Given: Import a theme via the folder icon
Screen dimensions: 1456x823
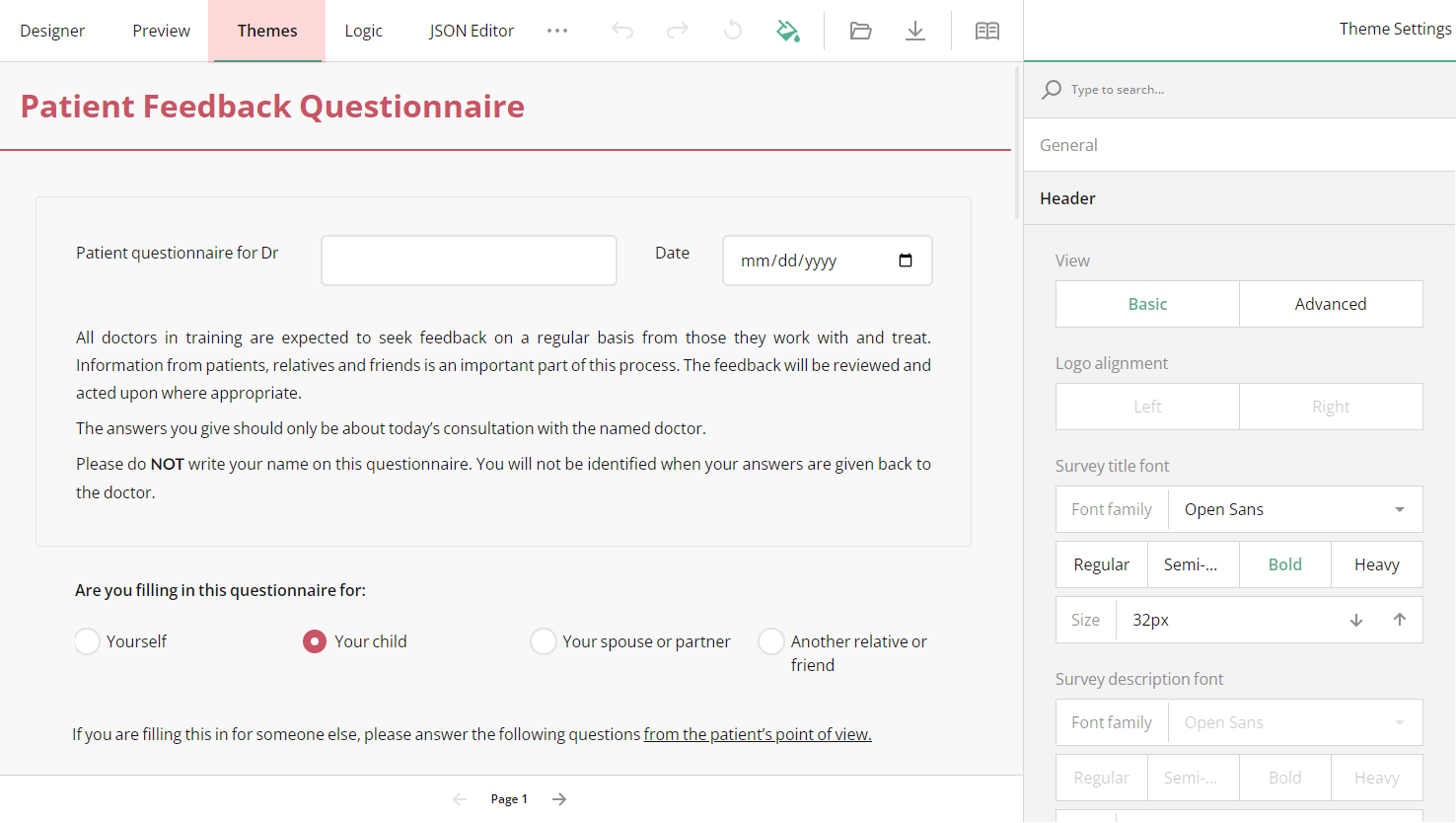Looking at the screenshot, I should (860, 31).
